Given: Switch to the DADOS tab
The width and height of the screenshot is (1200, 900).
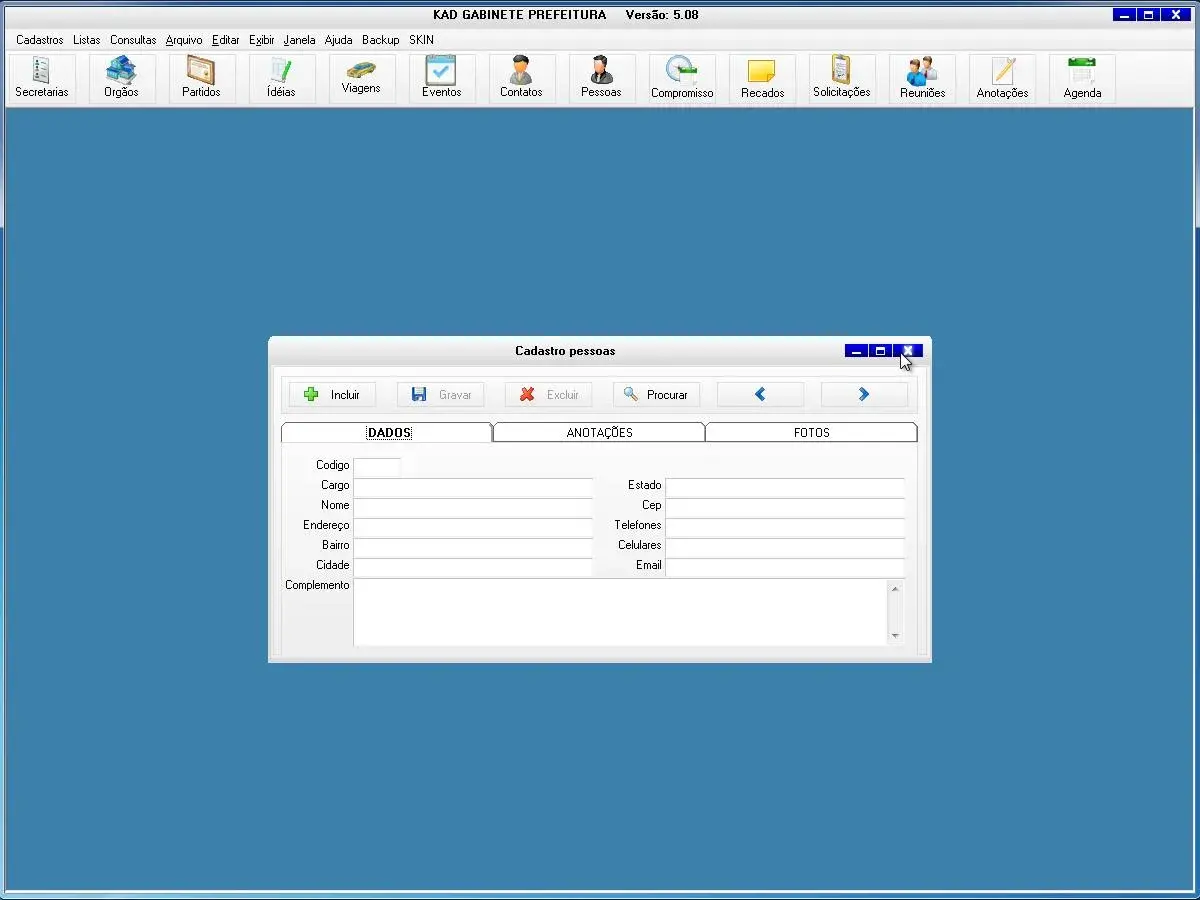Looking at the screenshot, I should coord(387,433).
